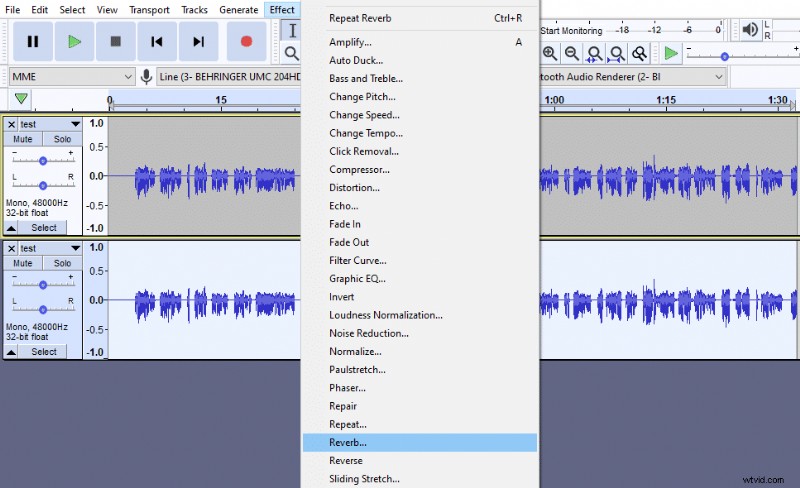Viewport: 800px width, 488px height.
Task: Select the Zoom magnifier tool
Action: 291,53
